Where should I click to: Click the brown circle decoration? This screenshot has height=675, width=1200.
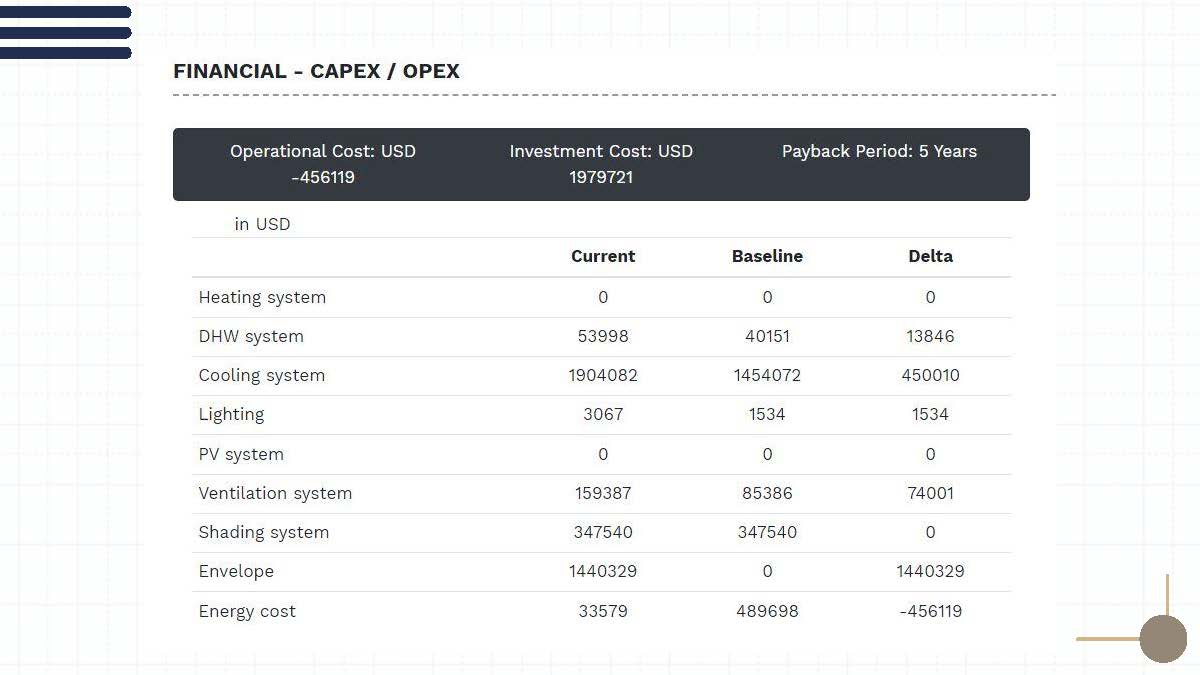click(x=1163, y=638)
